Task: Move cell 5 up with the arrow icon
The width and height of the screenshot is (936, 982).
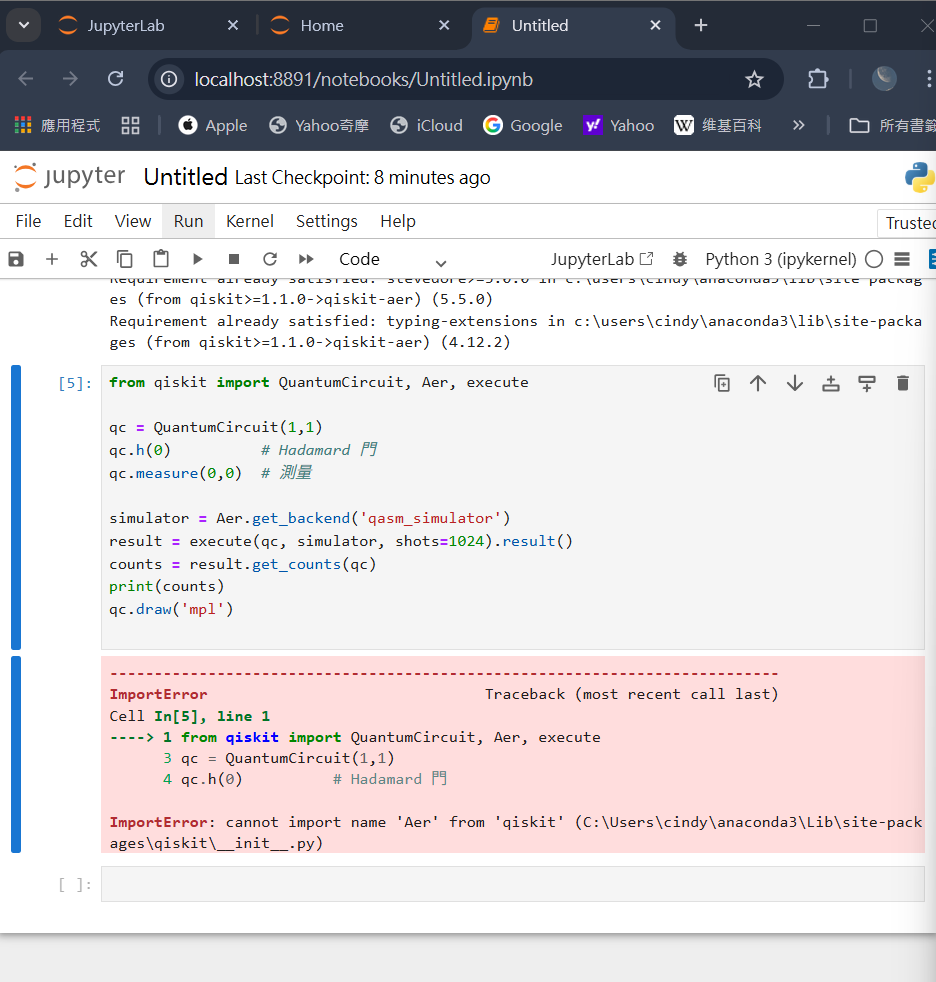Action: (758, 383)
